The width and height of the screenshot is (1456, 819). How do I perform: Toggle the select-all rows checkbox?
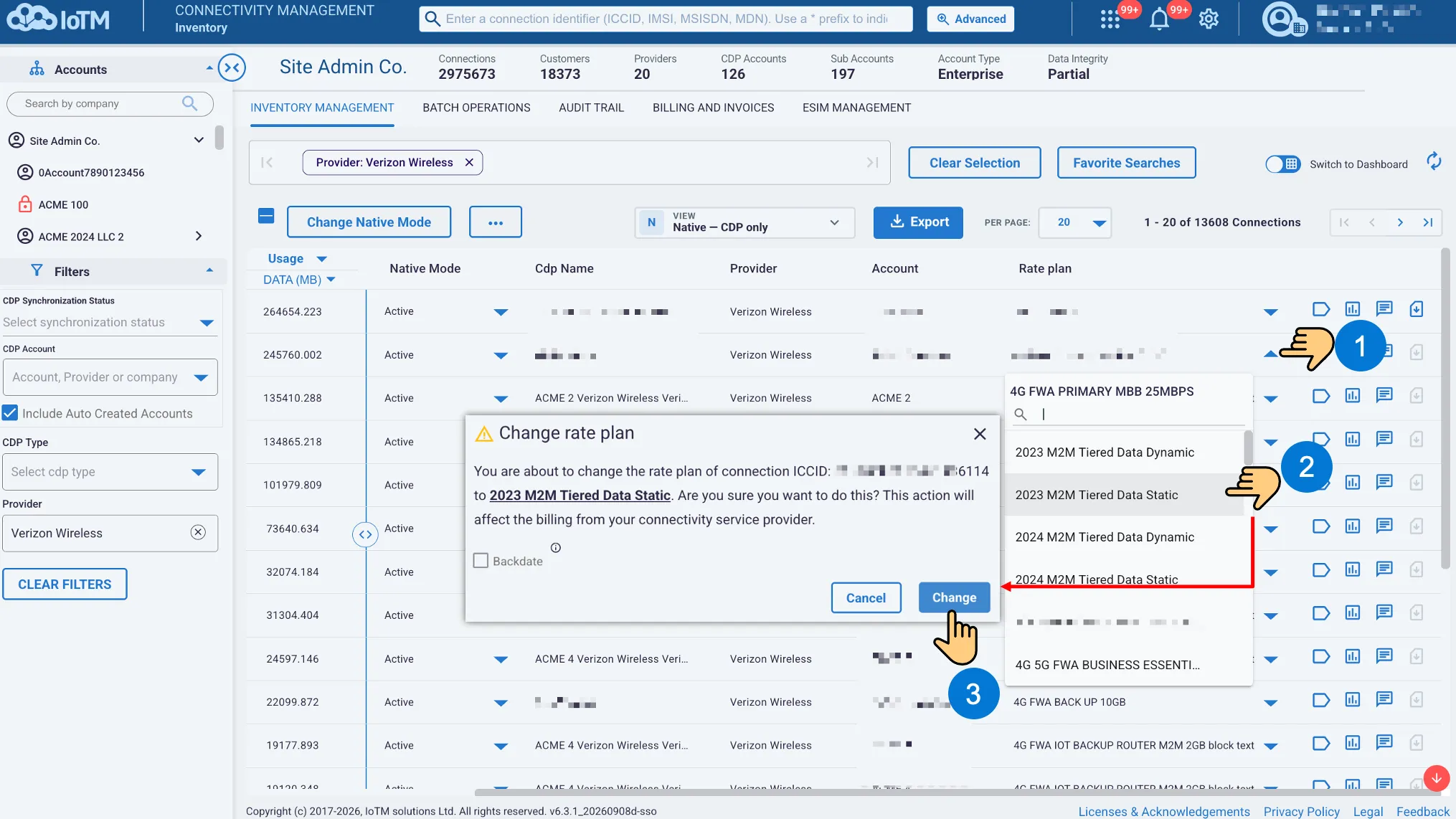coord(266,216)
